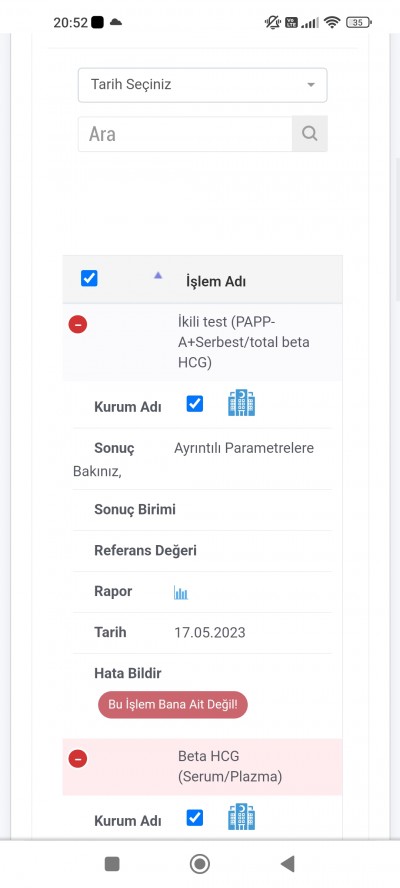Image resolution: width=400 pixels, height=888 pixels.
Task: Tap the Android home circle icon
Action: tap(199, 864)
